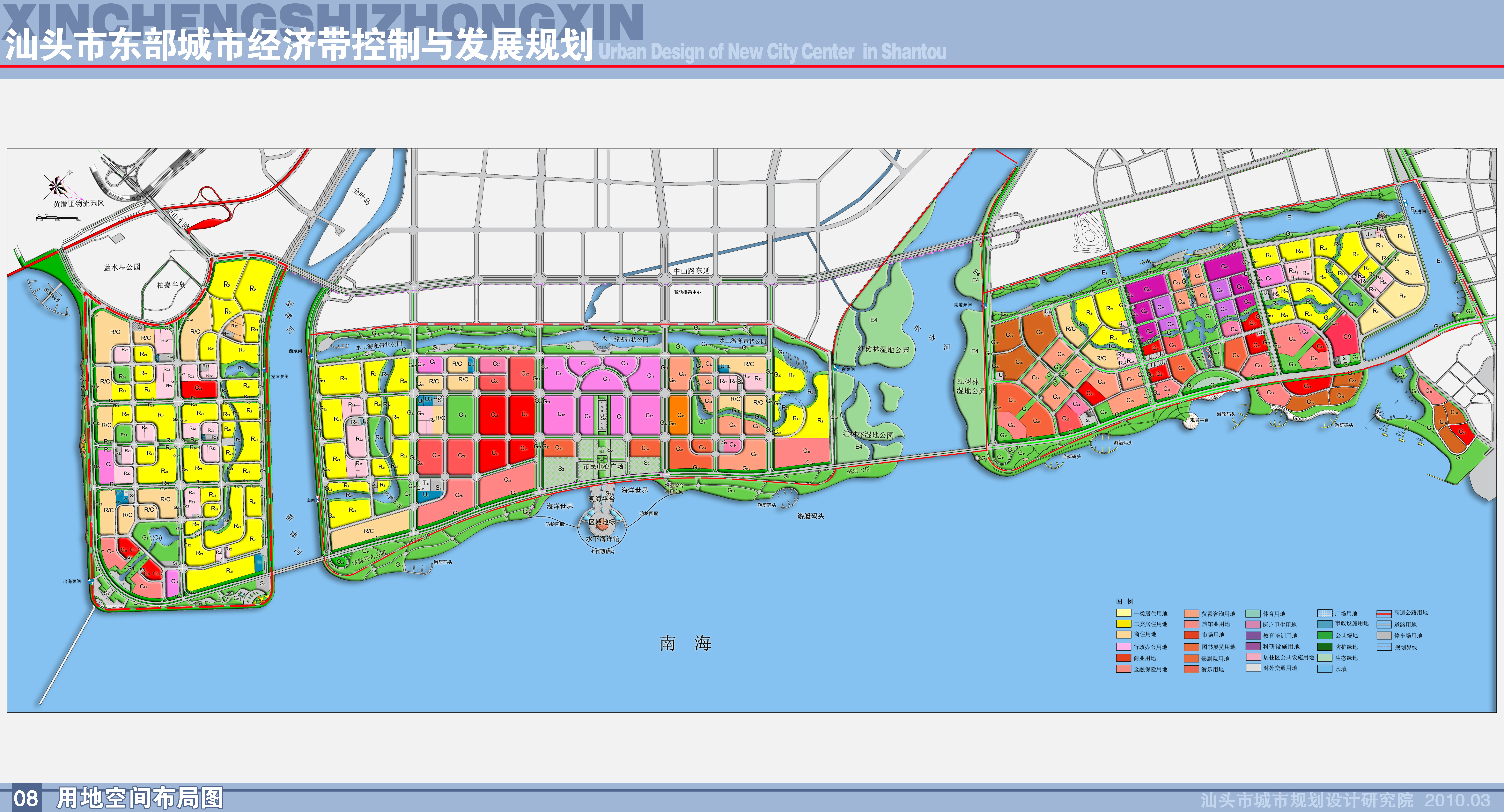Viewport: 1504px width, 812px height.
Task: Click the 南海 sea label
Action: point(685,643)
